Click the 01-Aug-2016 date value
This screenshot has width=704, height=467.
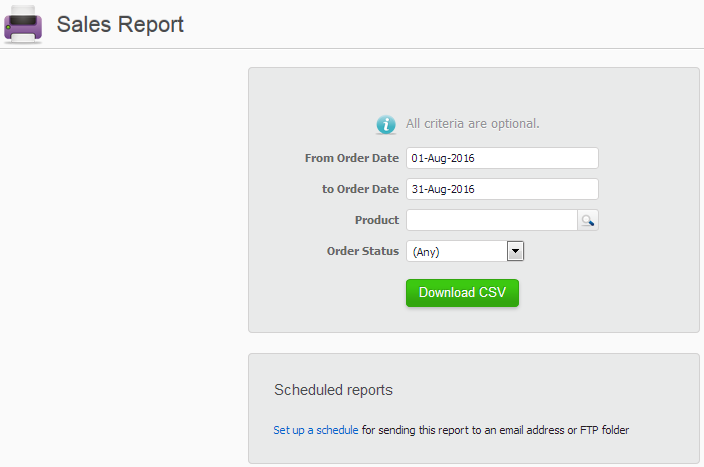[x=443, y=158]
